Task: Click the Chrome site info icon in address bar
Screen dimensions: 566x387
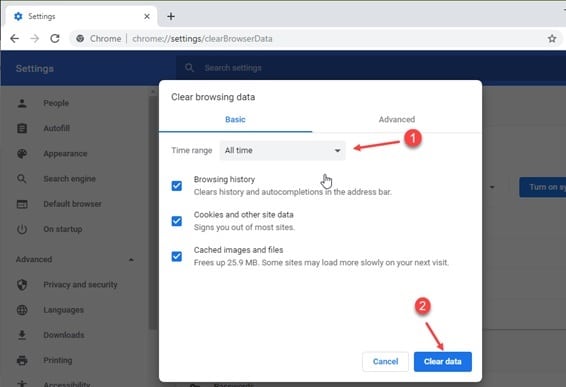Action: tap(80, 38)
